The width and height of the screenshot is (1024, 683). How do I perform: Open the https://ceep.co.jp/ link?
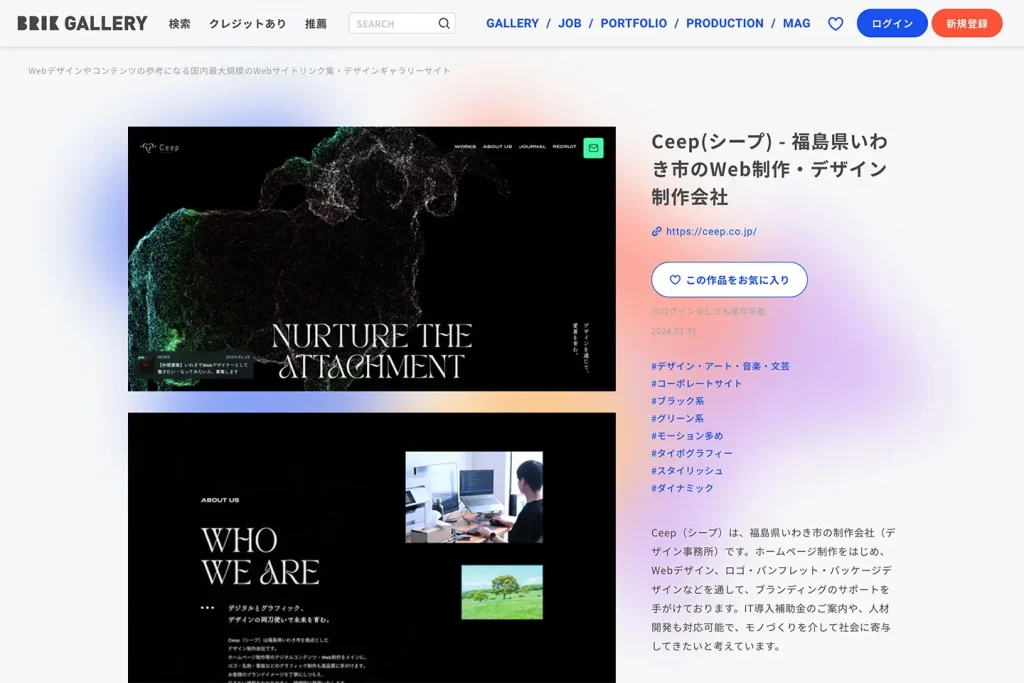711,231
